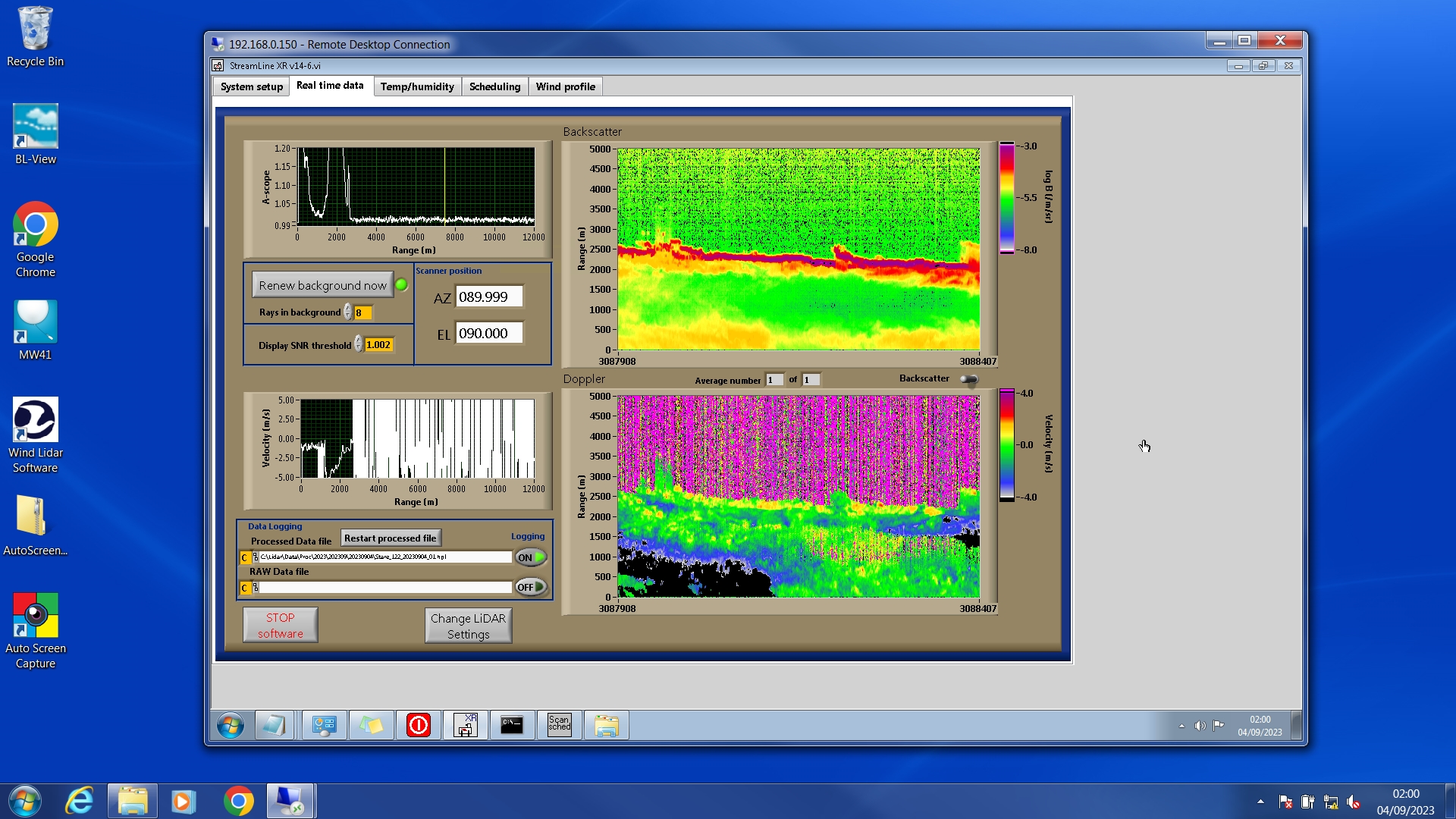The image size is (1456, 819).
Task: Toggle RAW data logging OFF switch
Action: pos(531,587)
